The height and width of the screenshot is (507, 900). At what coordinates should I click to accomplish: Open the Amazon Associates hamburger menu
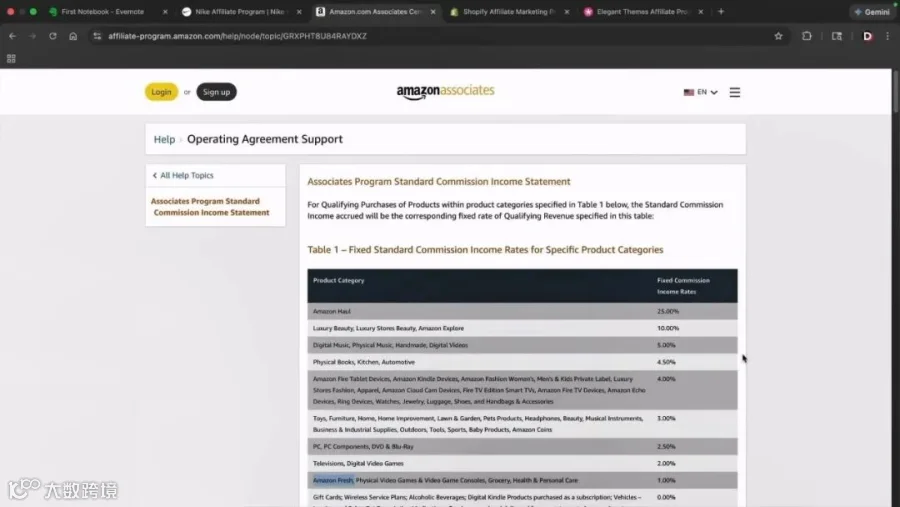pos(735,92)
